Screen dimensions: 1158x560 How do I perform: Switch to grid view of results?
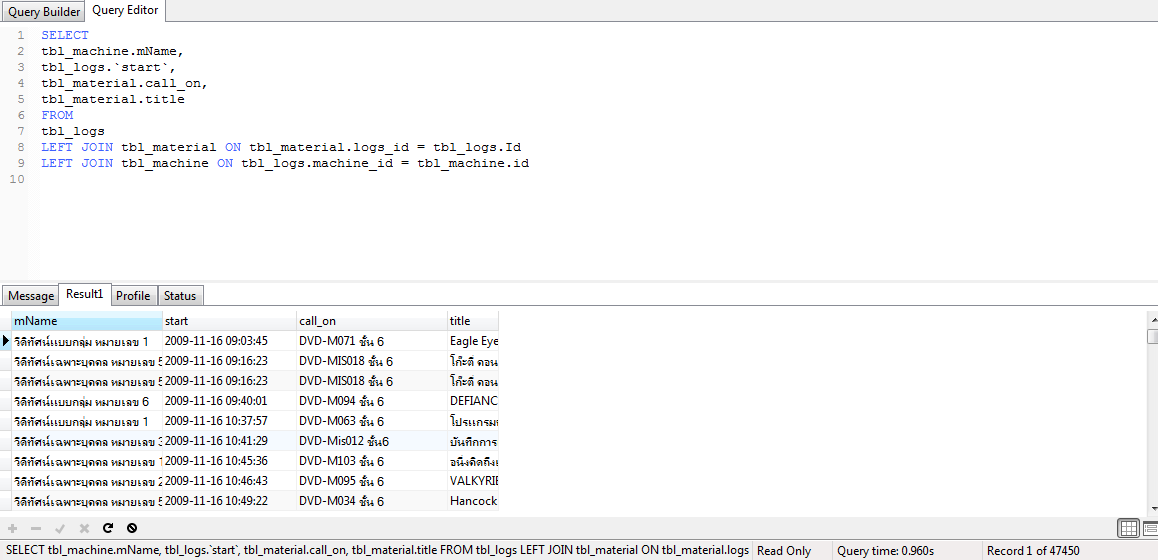coord(1127,528)
